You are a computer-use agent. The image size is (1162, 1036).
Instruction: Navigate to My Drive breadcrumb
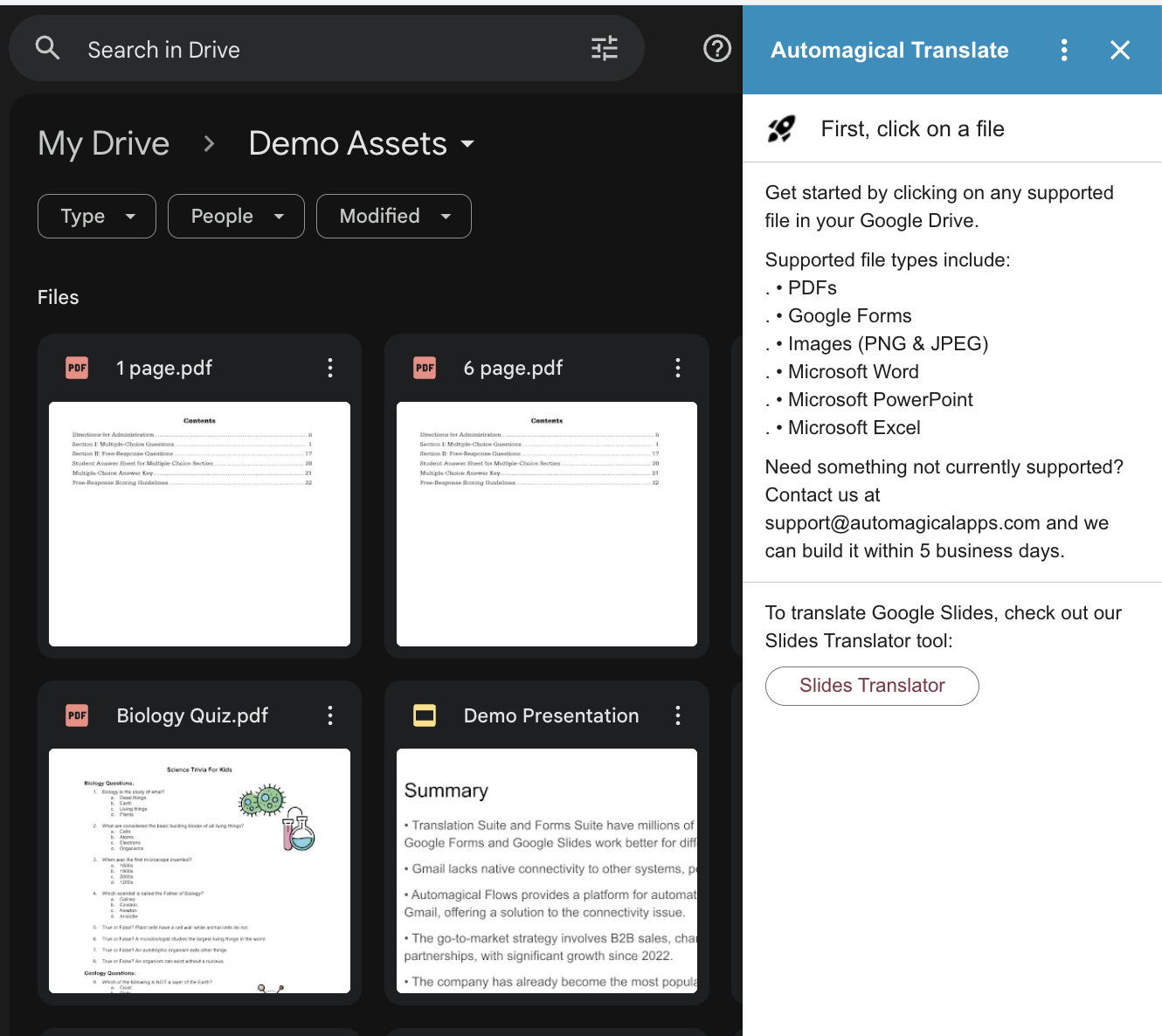pos(104,143)
